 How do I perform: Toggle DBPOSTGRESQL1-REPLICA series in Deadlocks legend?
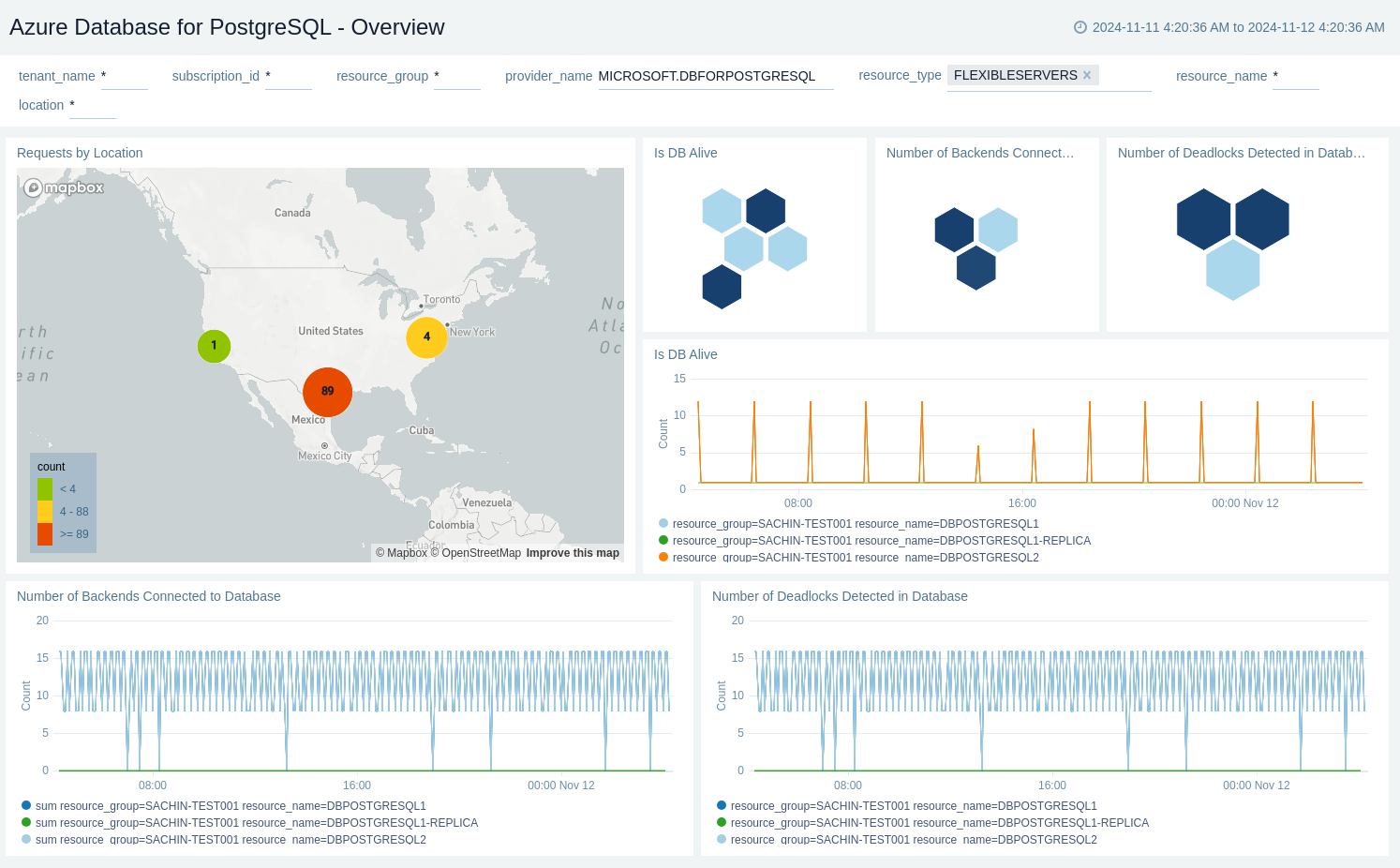click(x=933, y=823)
